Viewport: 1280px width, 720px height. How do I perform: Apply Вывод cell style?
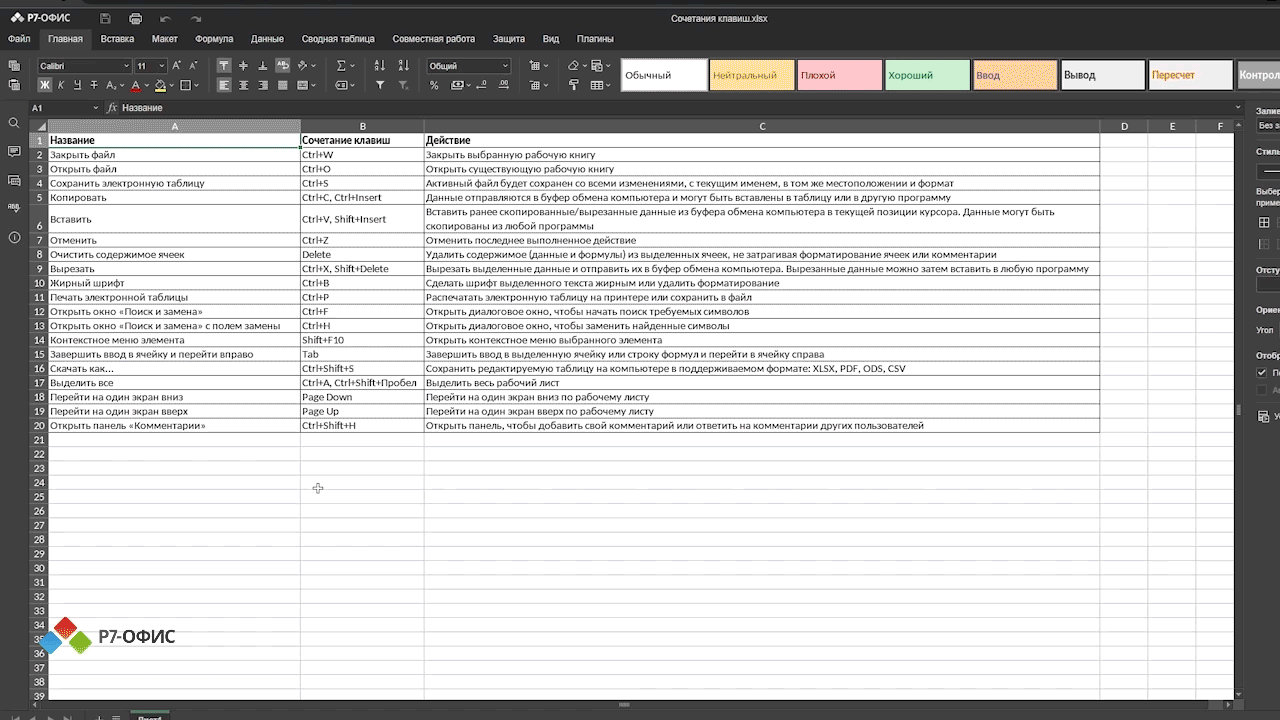(1103, 75)
